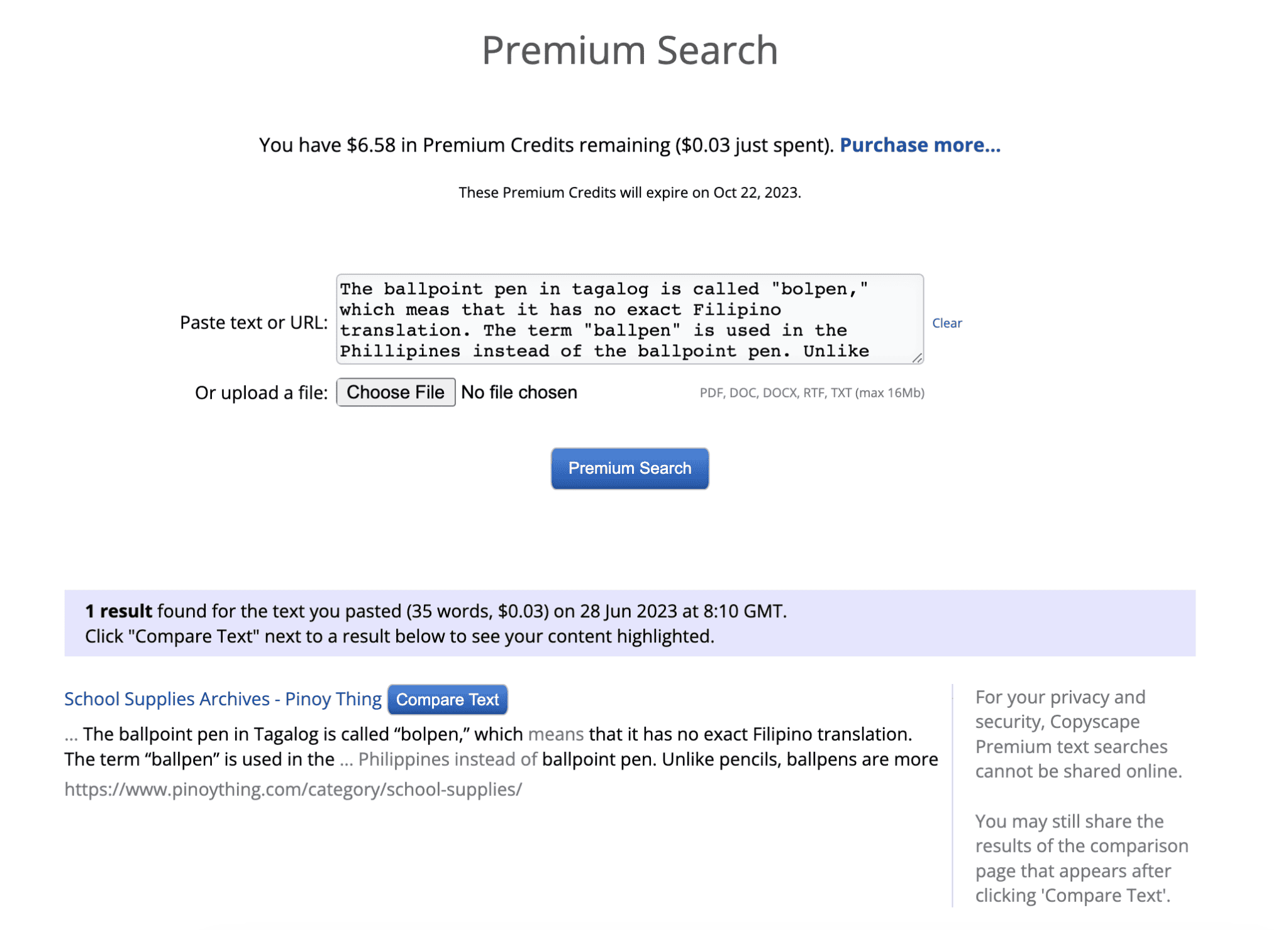Click the "No file chosen" file status text
Image resolution: width=1288 pixels, height=930 pixels.
(x=519, y=393)
